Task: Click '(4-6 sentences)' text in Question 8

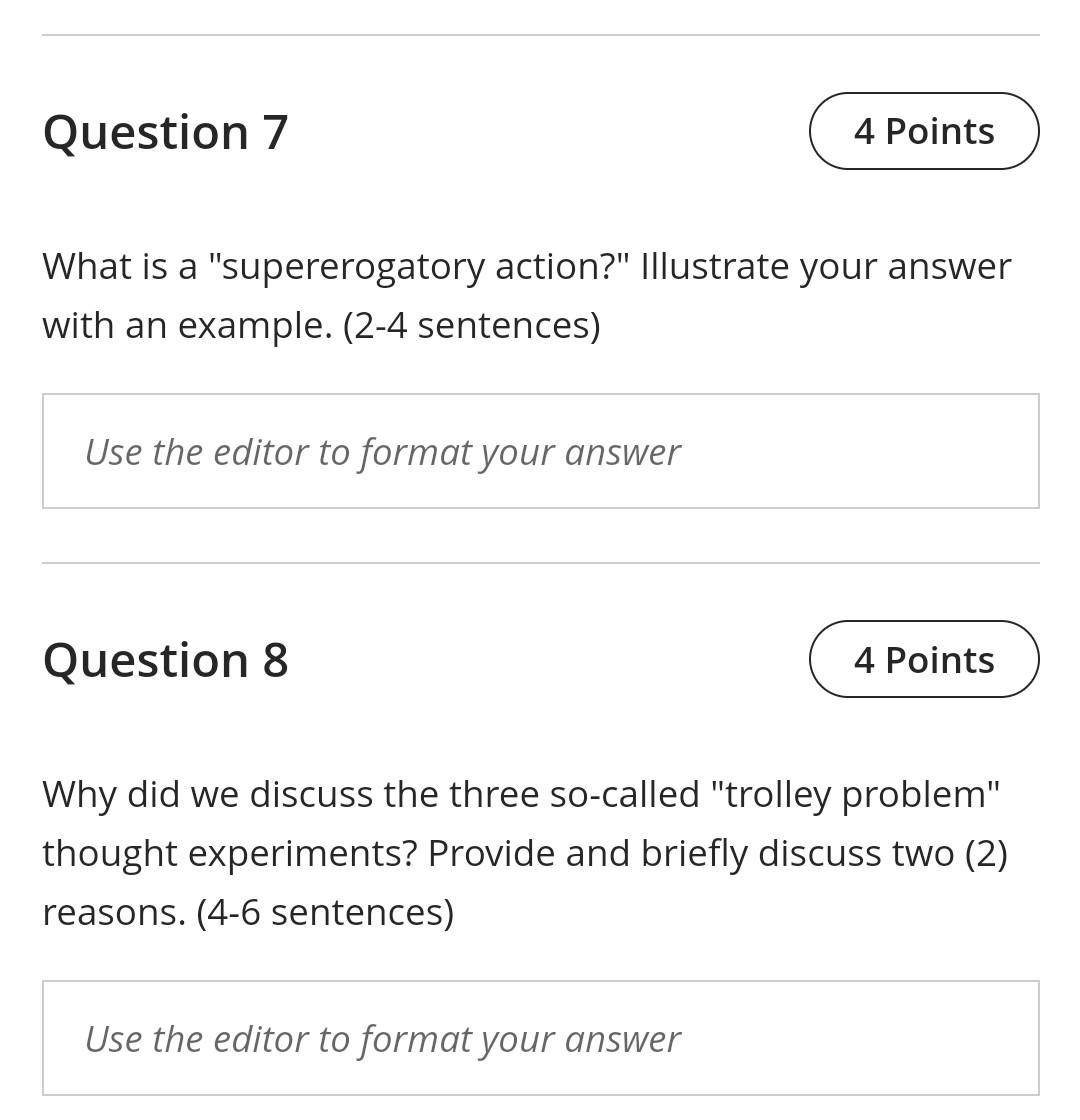Action: point(325,910)
